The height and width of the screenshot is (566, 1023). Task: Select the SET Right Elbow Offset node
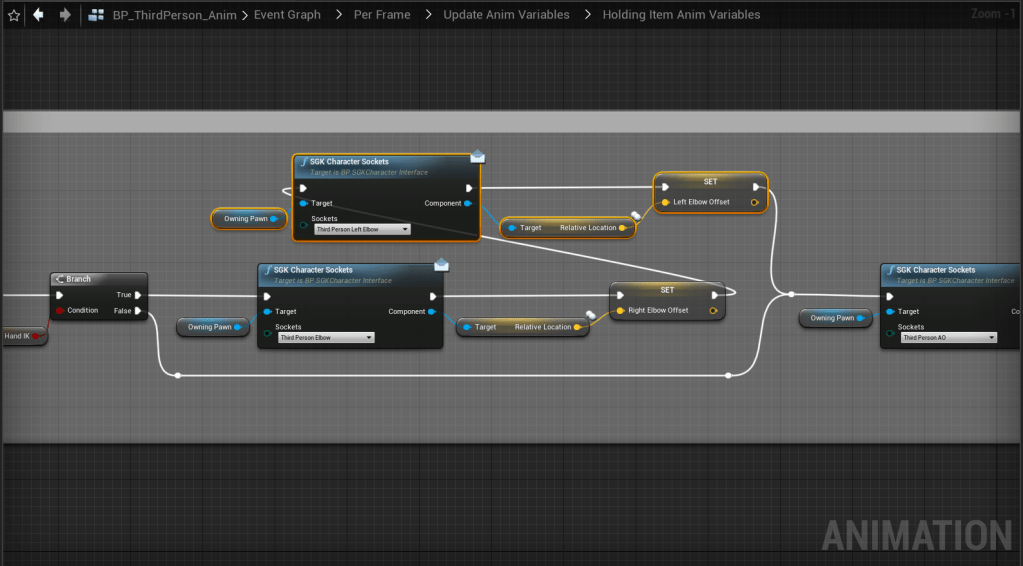click(x=667, y=289)
